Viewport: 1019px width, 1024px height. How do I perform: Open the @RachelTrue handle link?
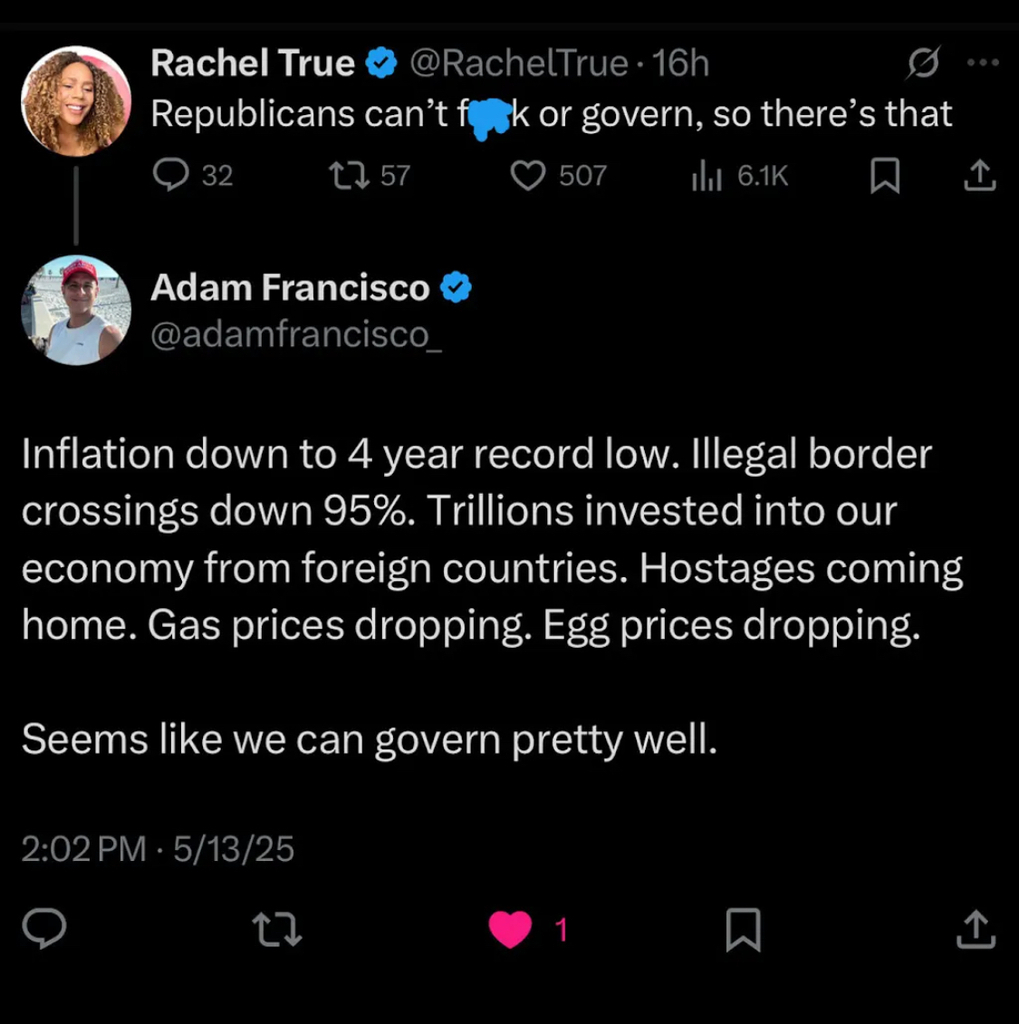point(518,64)
